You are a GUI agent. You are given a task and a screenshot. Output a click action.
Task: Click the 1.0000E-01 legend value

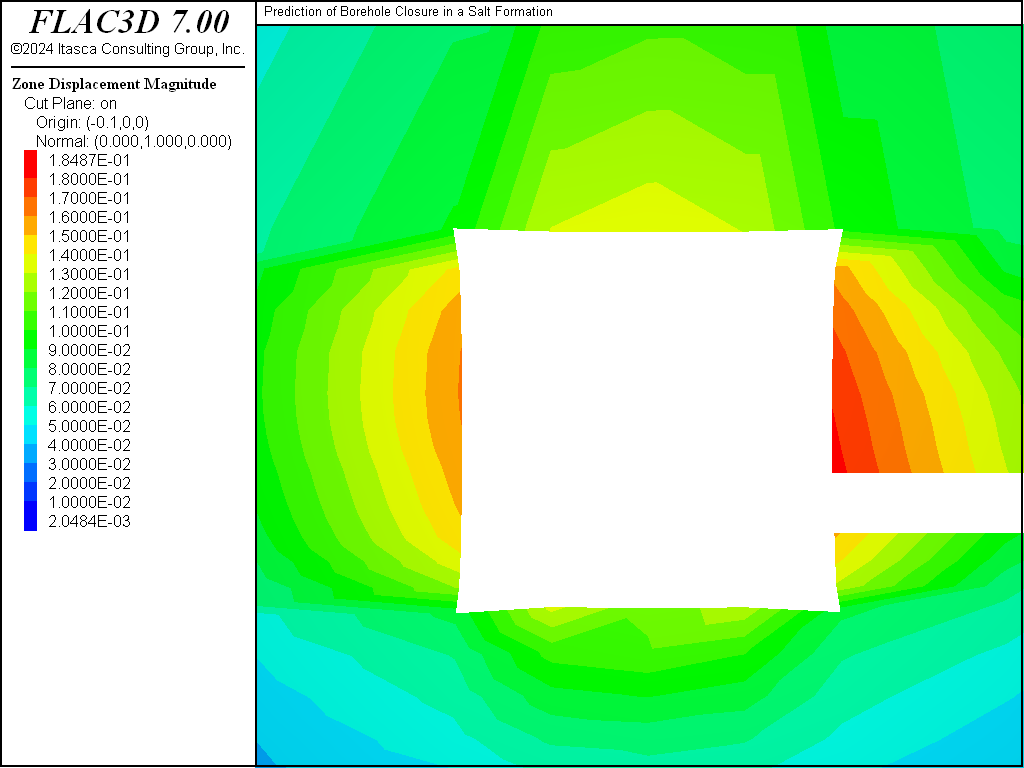89,330
